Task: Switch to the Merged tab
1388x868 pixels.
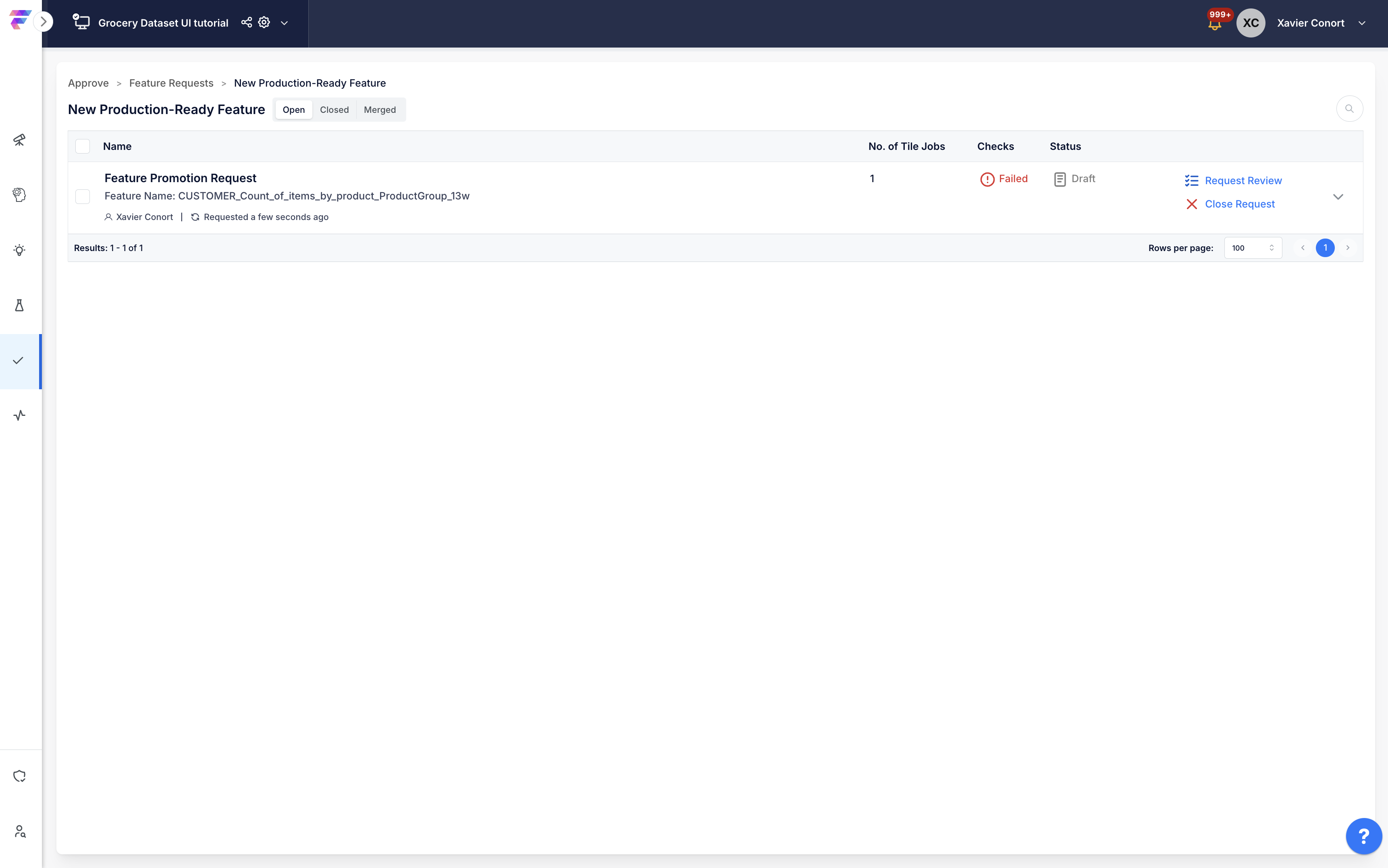Action: [x=379, y=110]
